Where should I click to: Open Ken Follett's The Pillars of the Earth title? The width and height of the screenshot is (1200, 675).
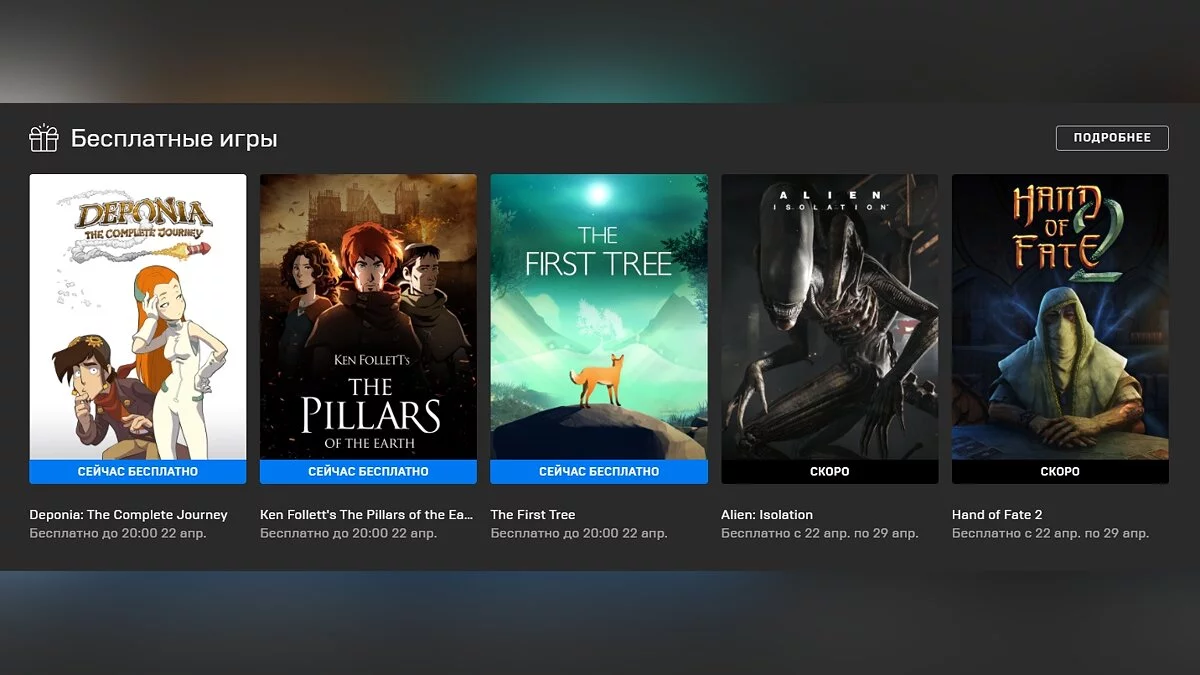click(367, 515)
